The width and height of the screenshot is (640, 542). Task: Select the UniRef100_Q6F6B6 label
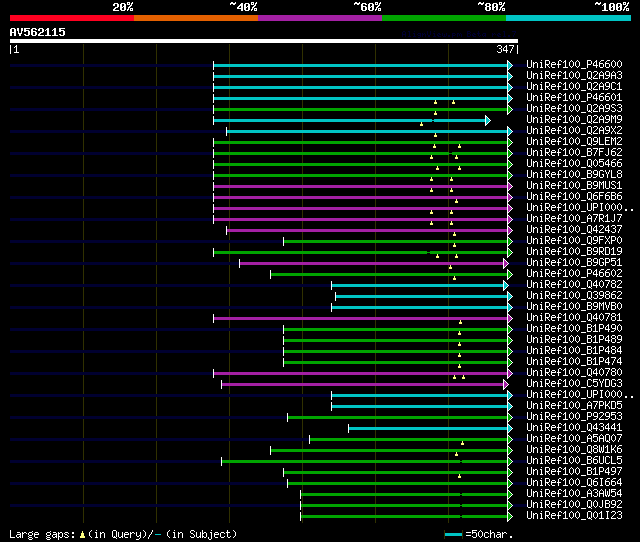[574, 197]
